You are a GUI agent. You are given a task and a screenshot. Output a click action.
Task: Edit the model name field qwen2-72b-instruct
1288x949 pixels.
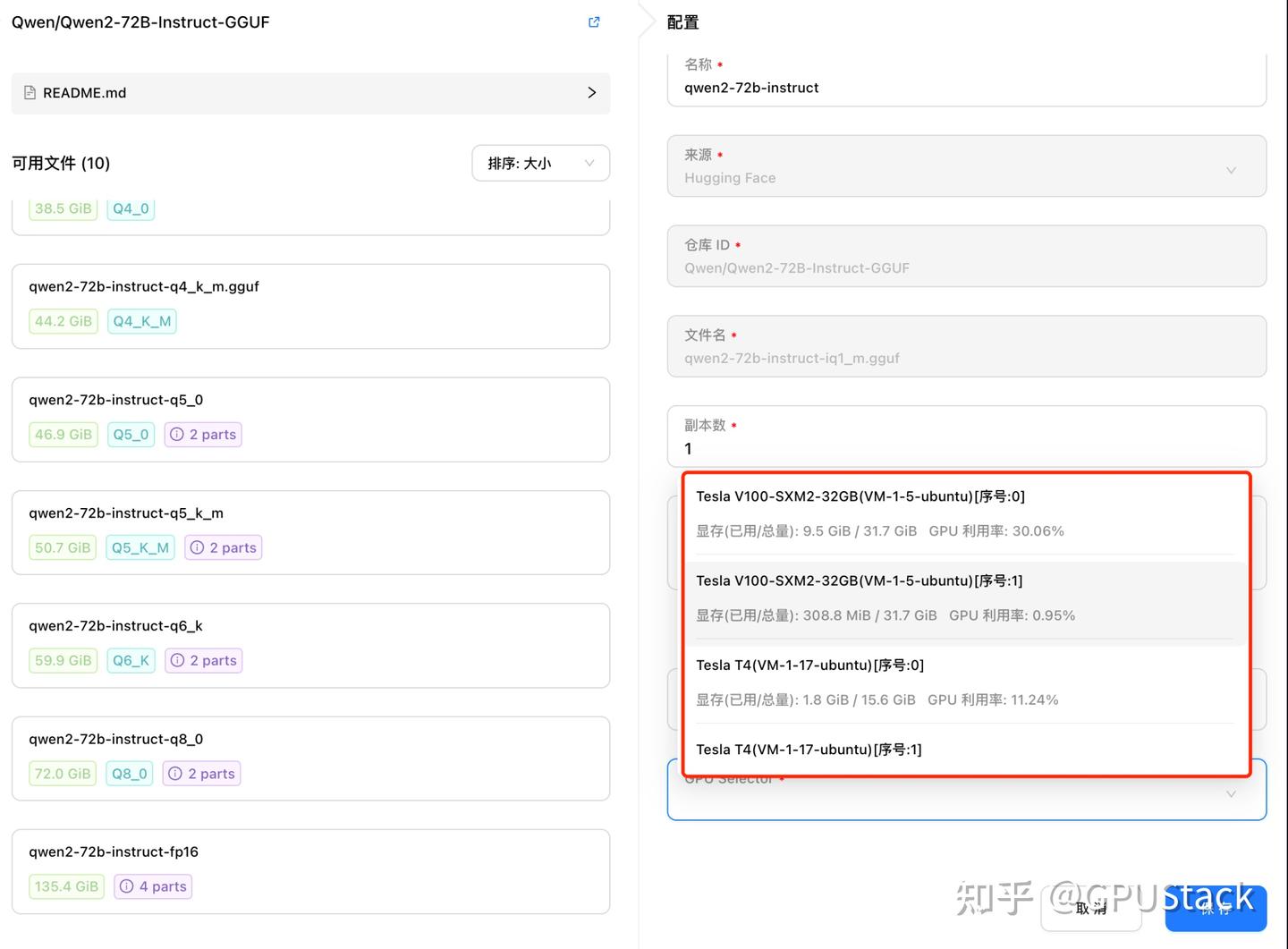[967, 80]
